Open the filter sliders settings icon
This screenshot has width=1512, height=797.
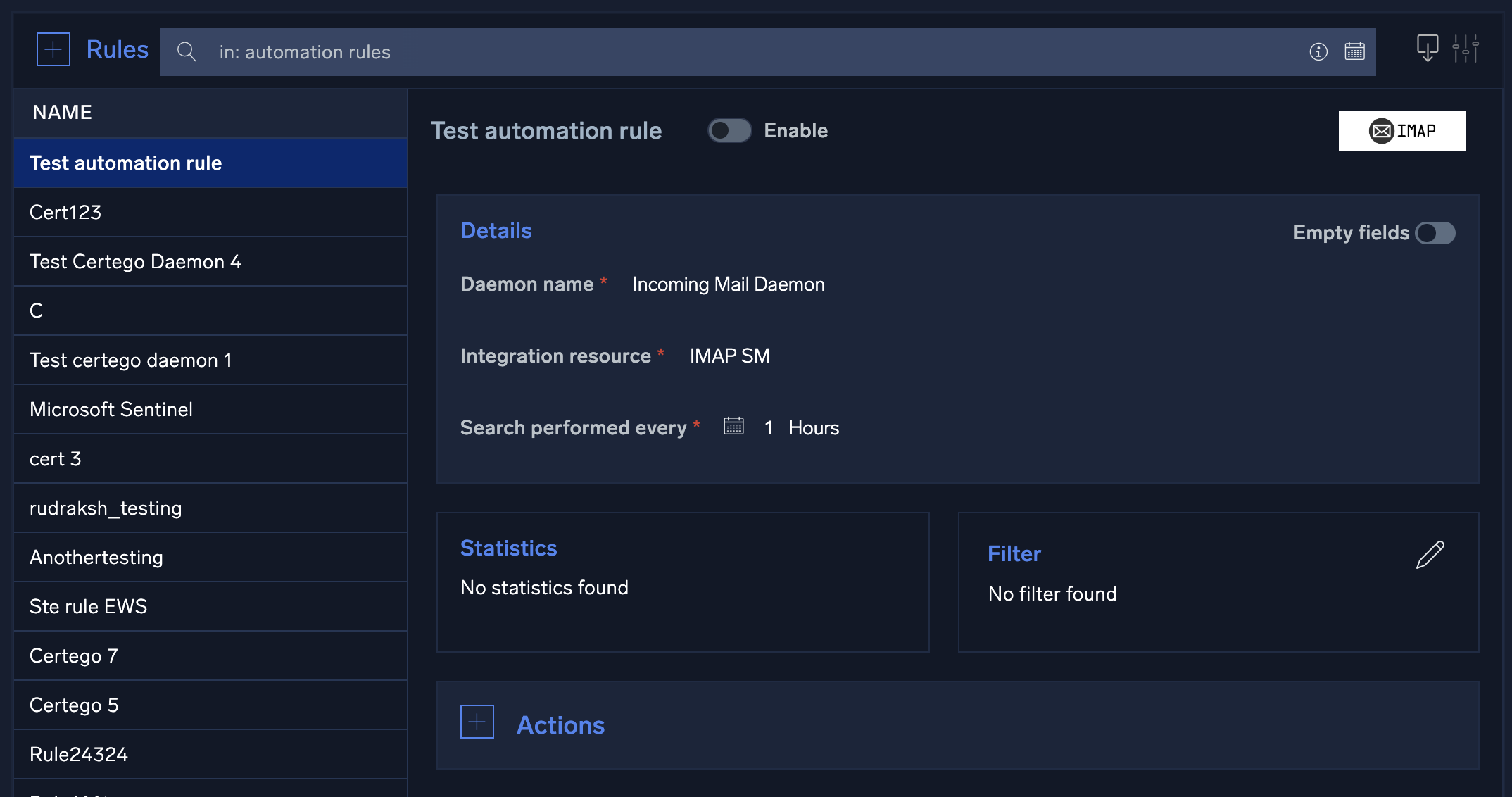1466,49
